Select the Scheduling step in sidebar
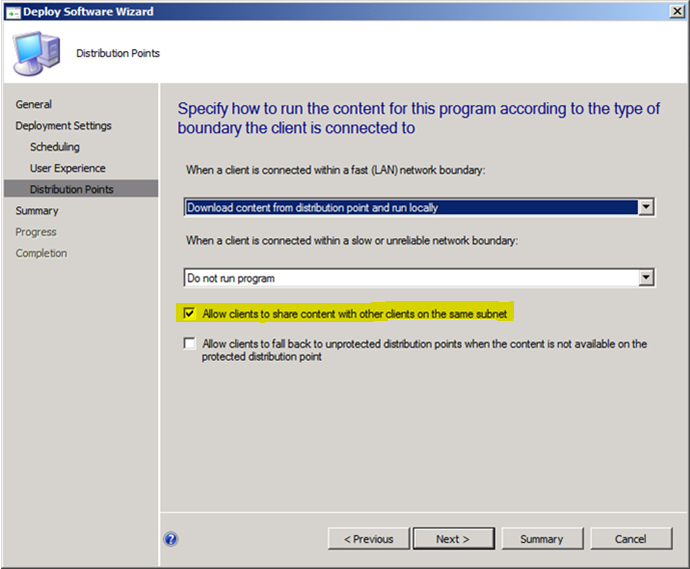The width and height of the screenshot is (690, 569). [55, 147]
